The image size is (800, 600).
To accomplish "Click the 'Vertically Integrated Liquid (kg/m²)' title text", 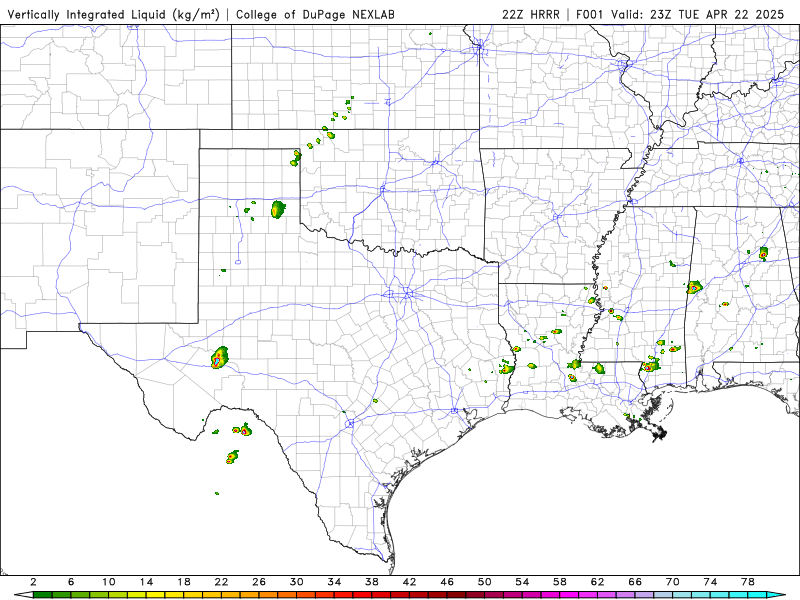I will 113,15.
